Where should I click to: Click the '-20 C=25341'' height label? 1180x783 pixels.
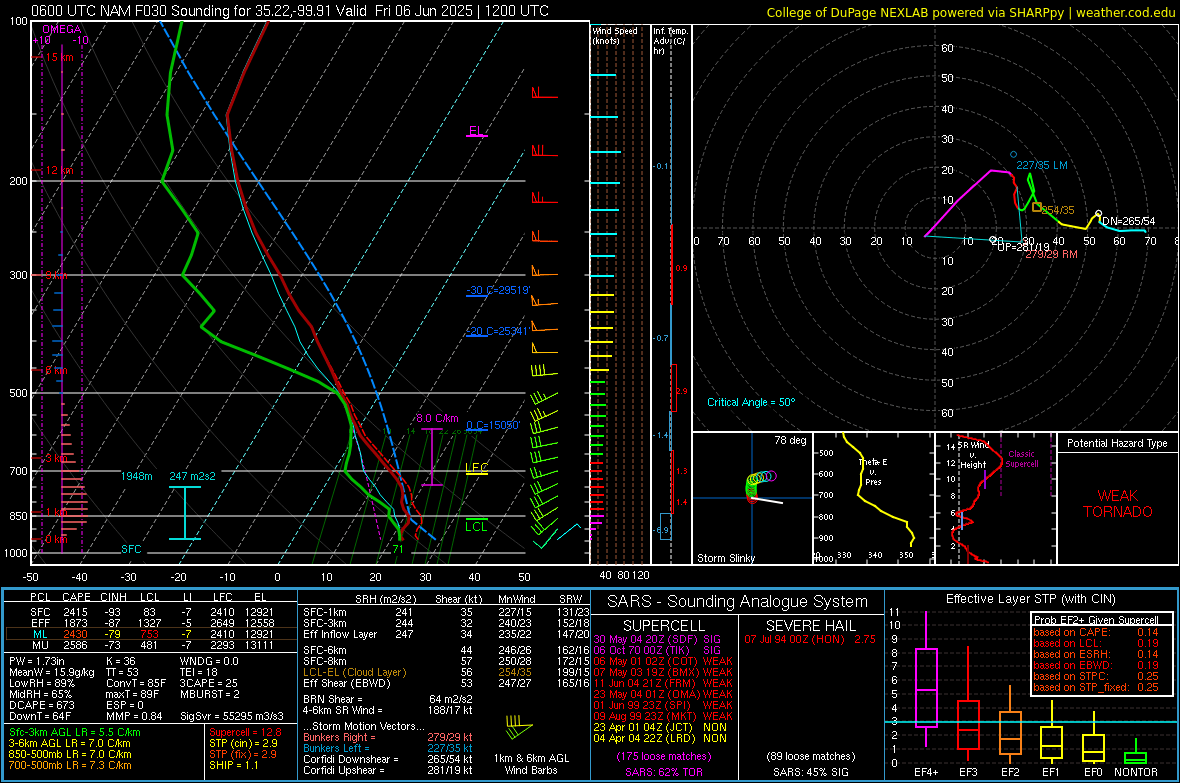click(497, 331)
